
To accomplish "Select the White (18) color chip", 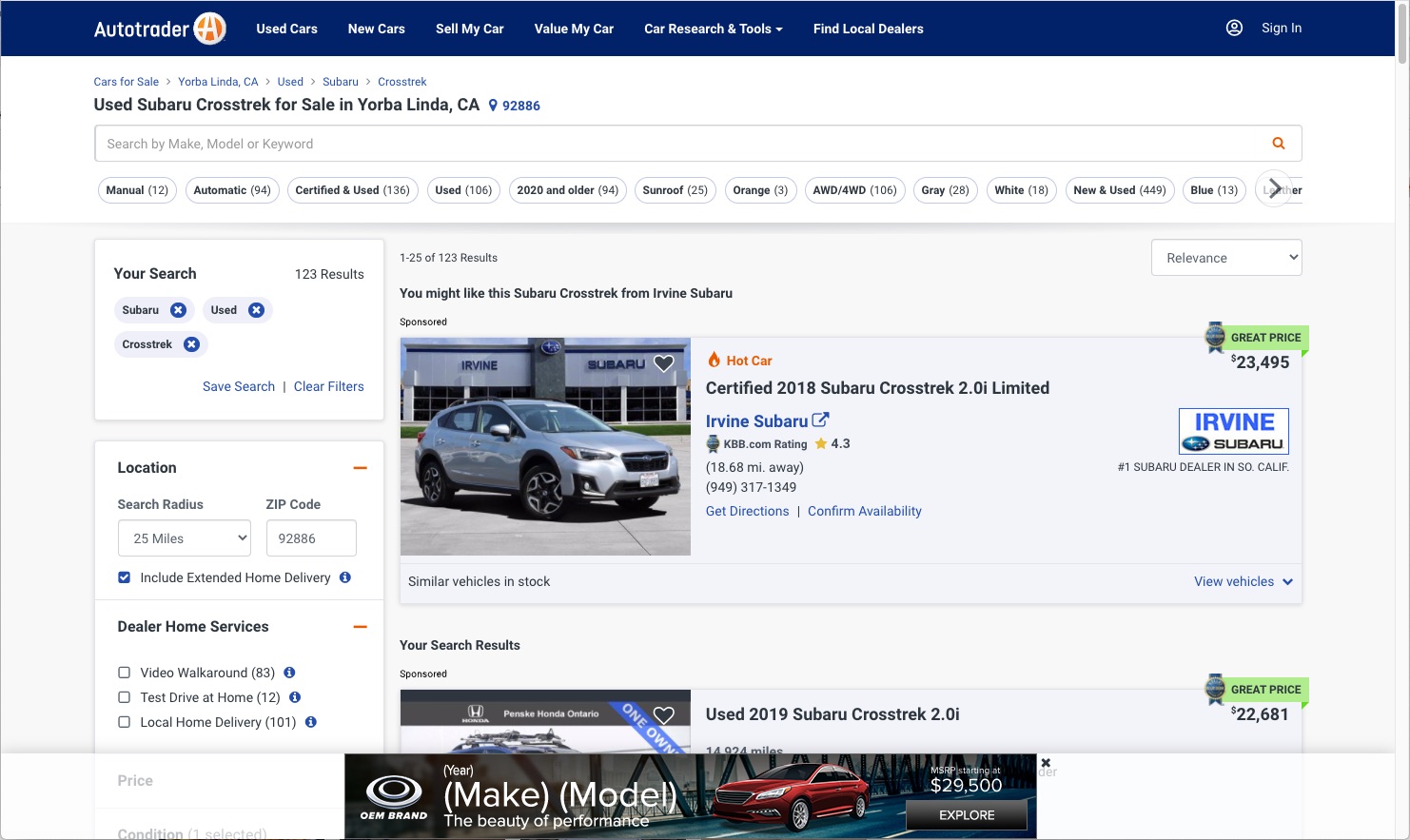I will pos(1021,190).
